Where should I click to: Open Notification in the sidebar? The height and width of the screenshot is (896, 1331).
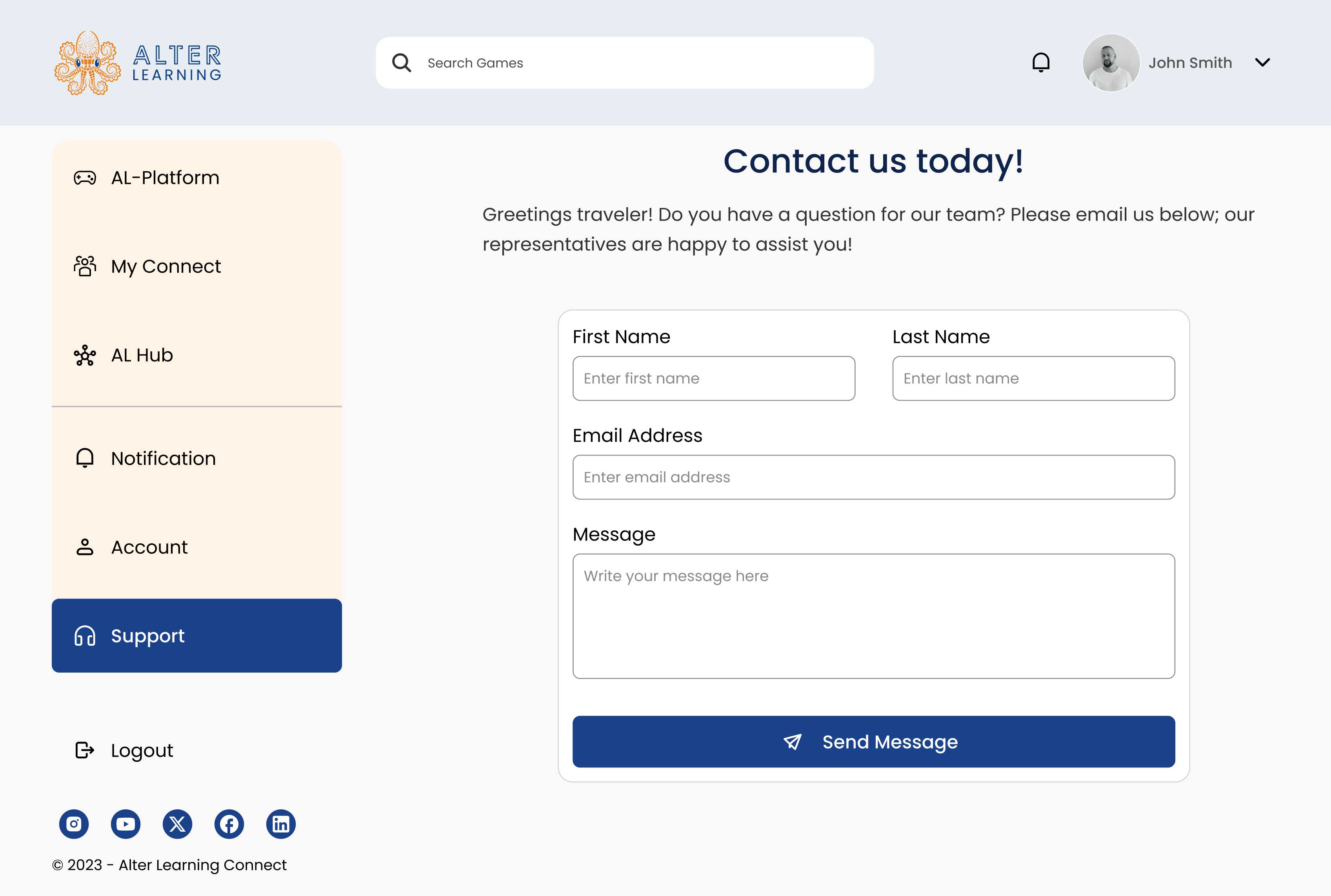point(163,458)
